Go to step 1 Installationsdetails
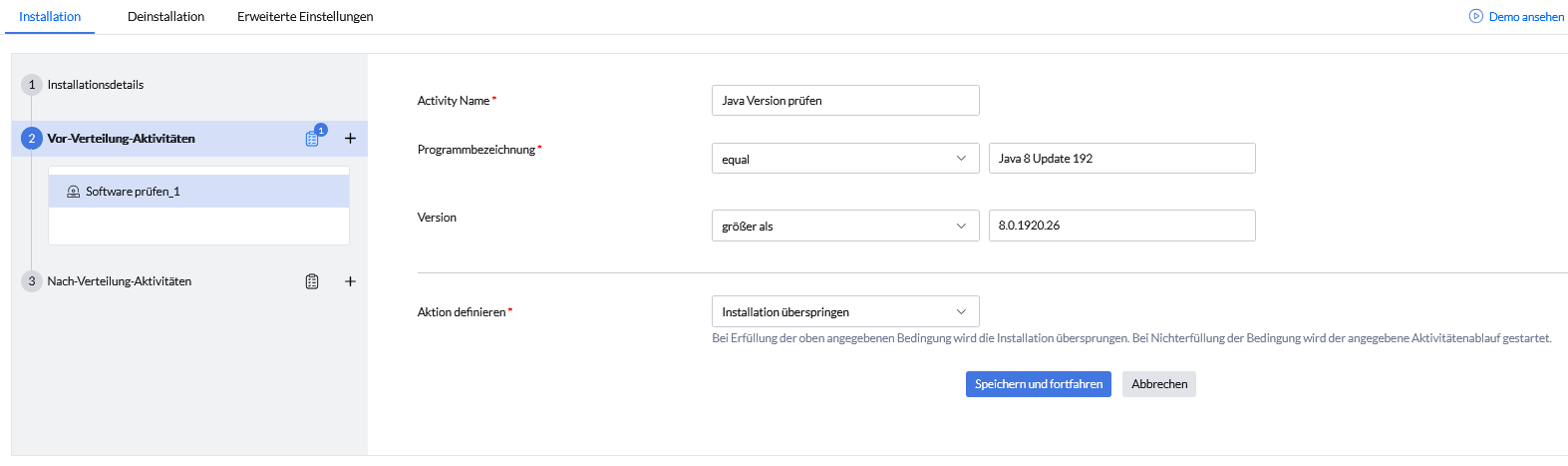This screenshot has width=1568, height=466. click(95, 85)
